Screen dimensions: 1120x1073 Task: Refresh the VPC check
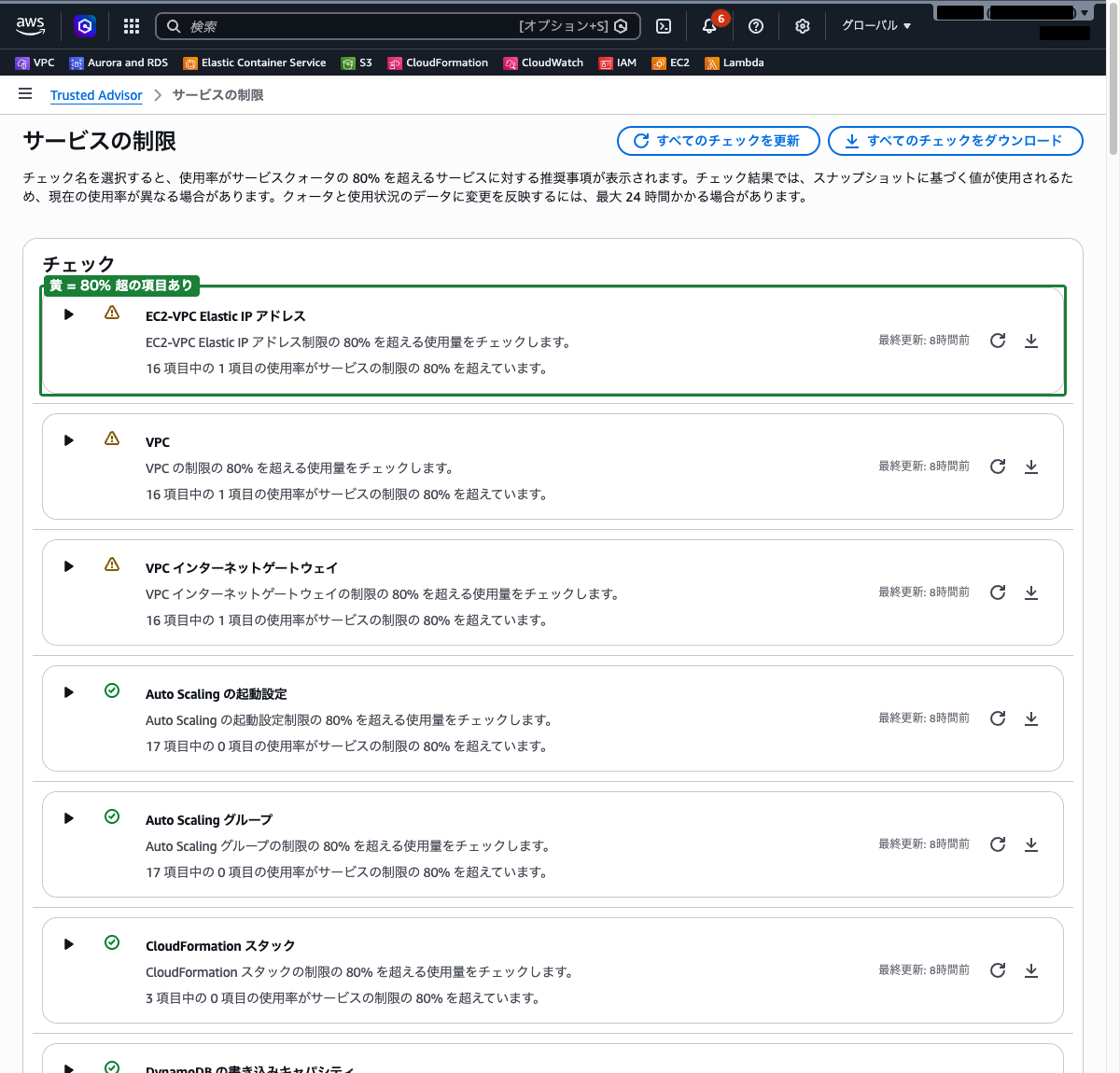pos(998,467)
